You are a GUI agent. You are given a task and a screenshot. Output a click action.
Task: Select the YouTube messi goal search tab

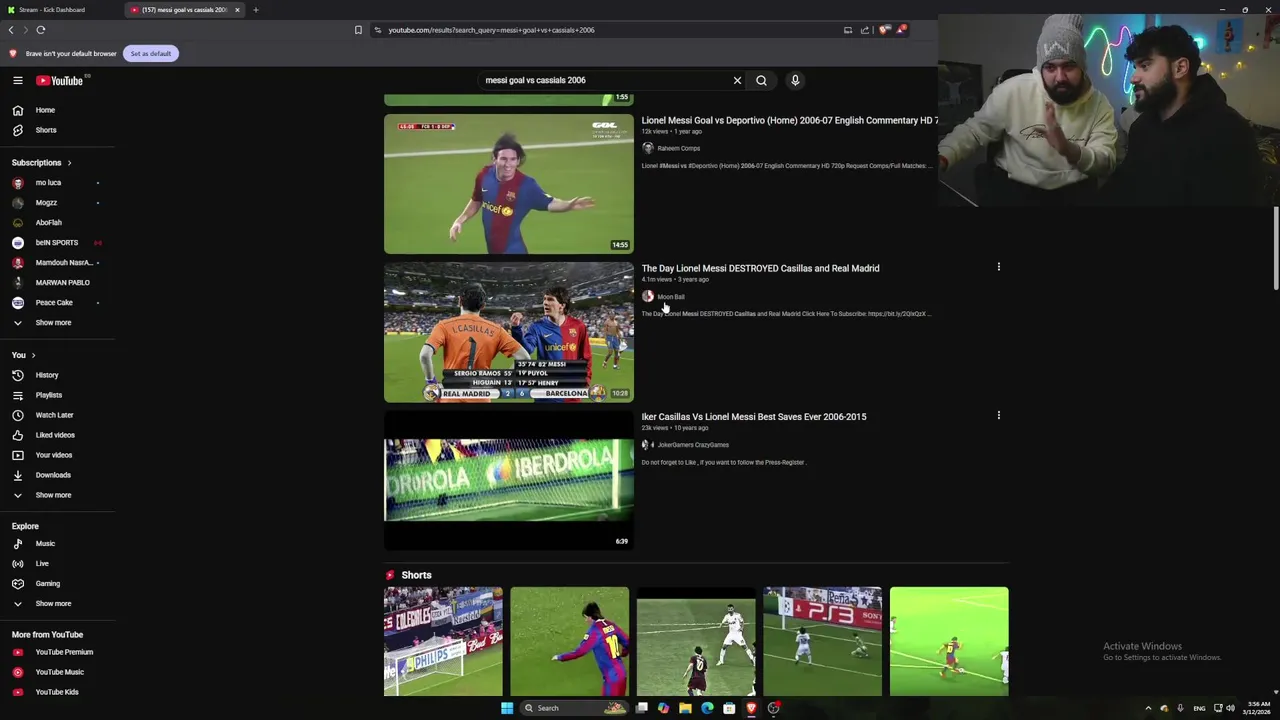(x=182, y=10)
